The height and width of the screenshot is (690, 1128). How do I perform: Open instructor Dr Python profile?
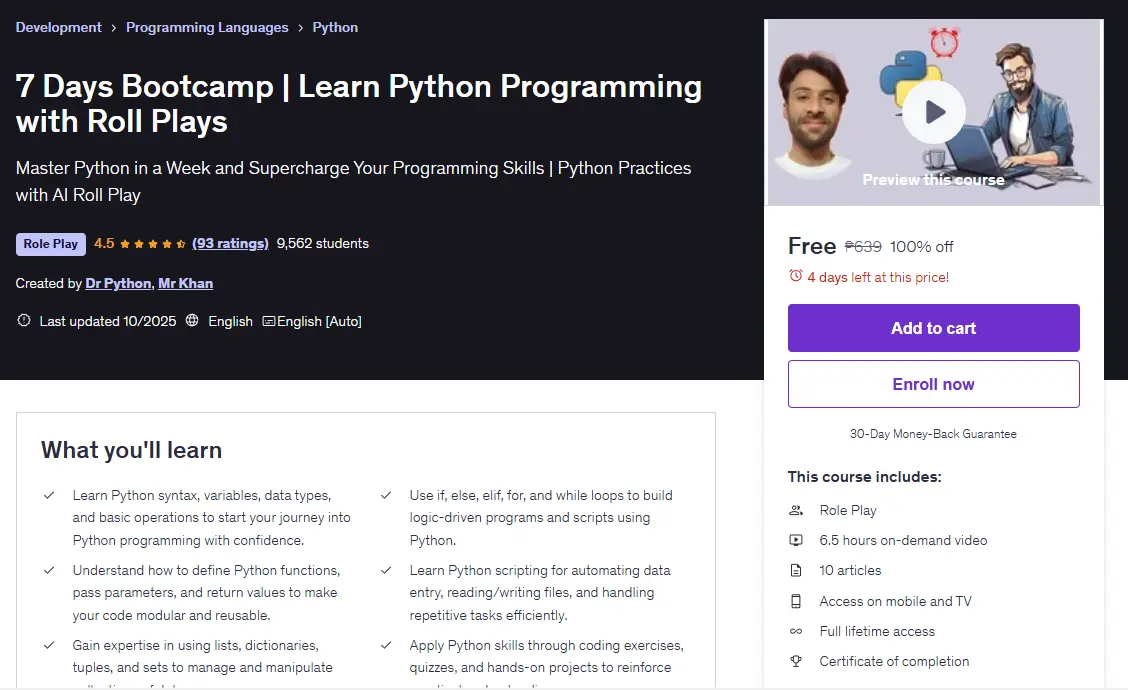coord(118,283)
